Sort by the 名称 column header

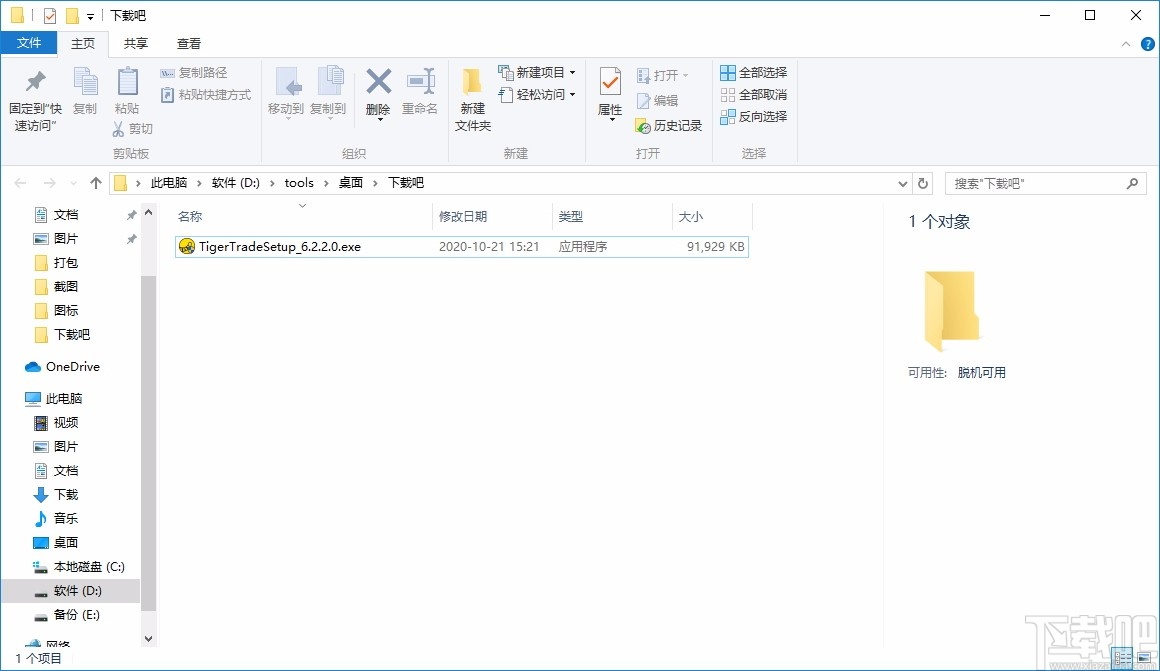pos(190,216)
